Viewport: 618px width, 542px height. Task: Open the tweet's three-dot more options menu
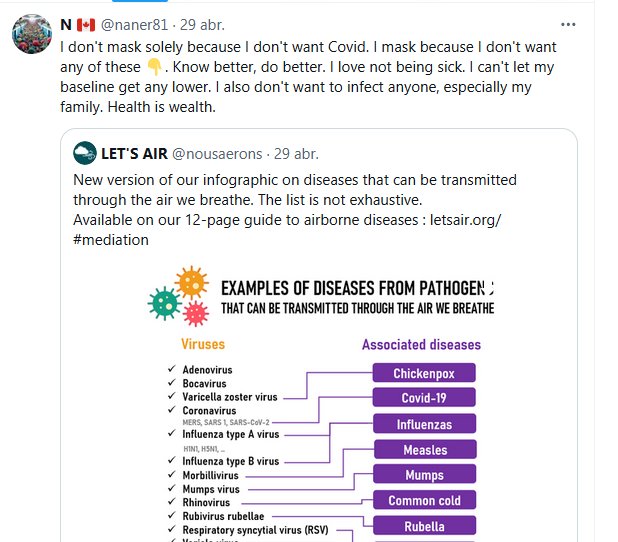tap(568, 25)
